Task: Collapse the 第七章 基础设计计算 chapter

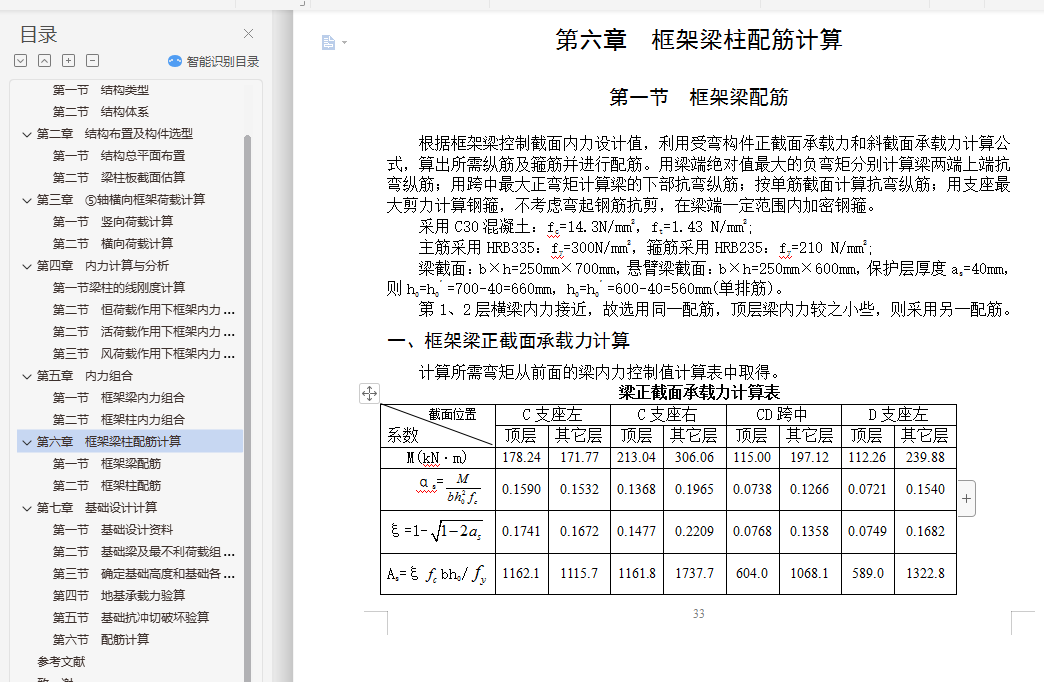Action: pyautogui.click(x=27, y=508)
